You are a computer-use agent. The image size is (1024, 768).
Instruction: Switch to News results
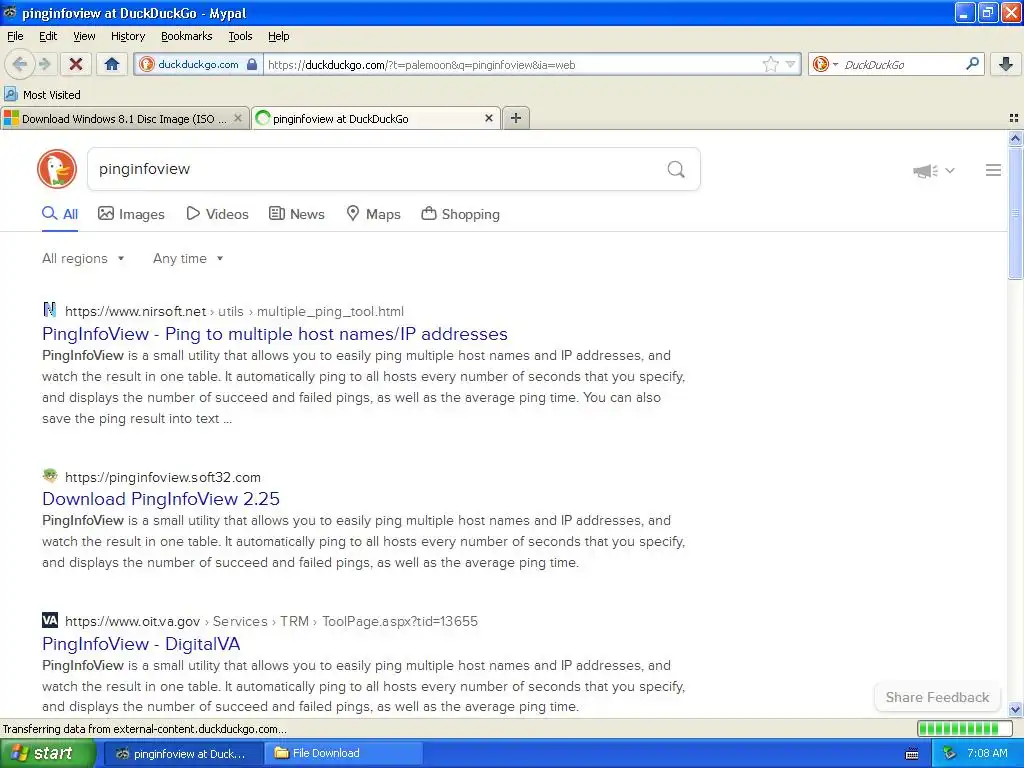(x=297, y=214)
